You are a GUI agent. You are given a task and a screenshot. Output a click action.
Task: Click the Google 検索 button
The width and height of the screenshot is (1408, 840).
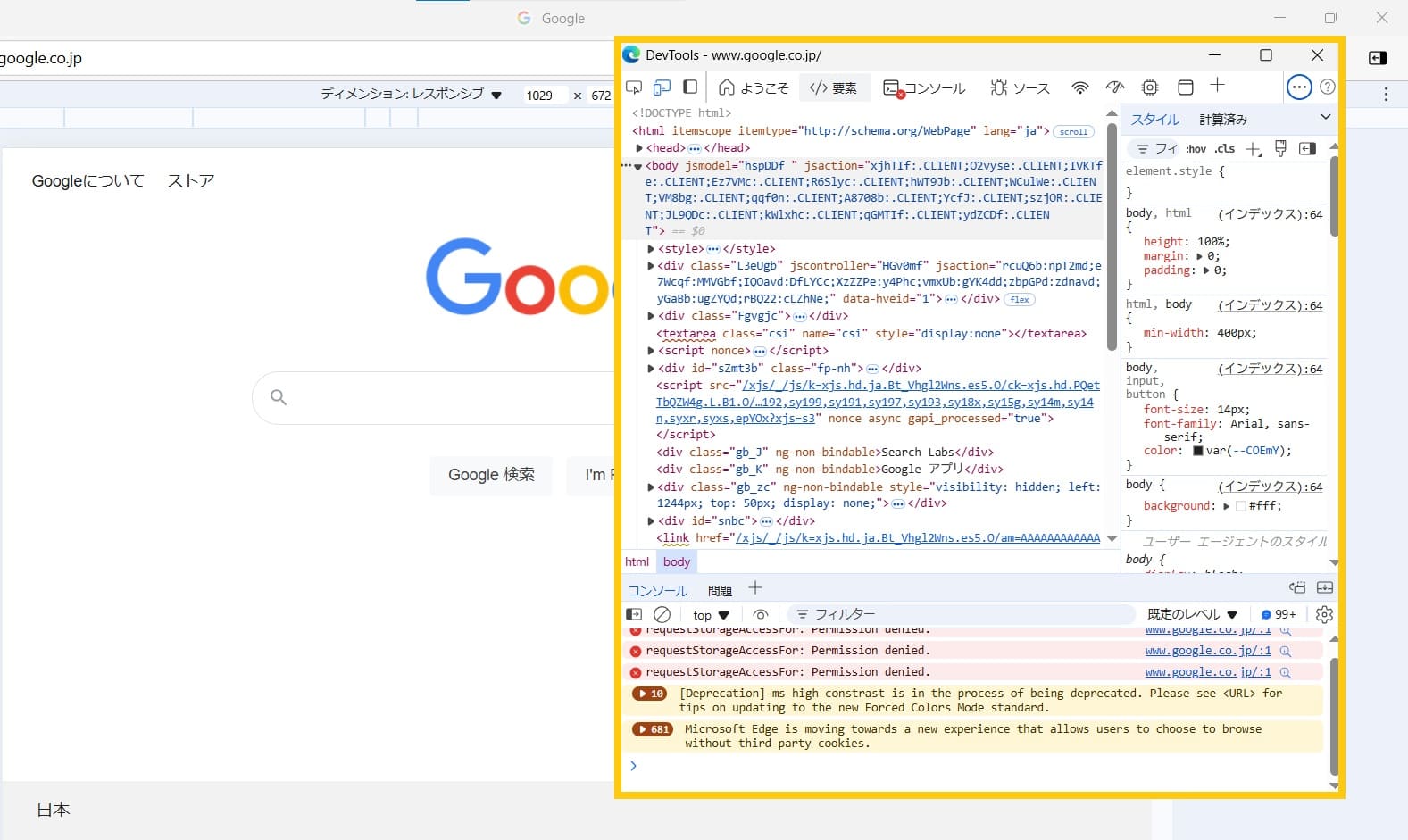point(491,475)
